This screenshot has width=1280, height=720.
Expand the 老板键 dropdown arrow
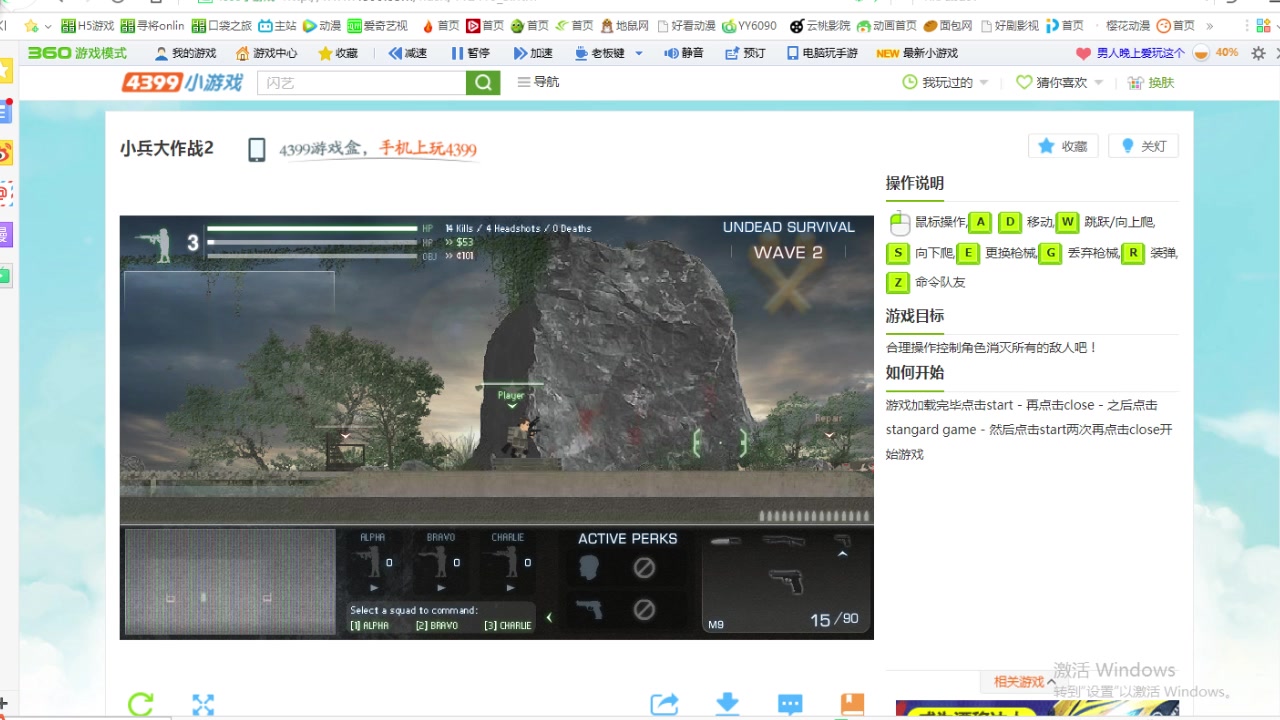pos(639,53)
